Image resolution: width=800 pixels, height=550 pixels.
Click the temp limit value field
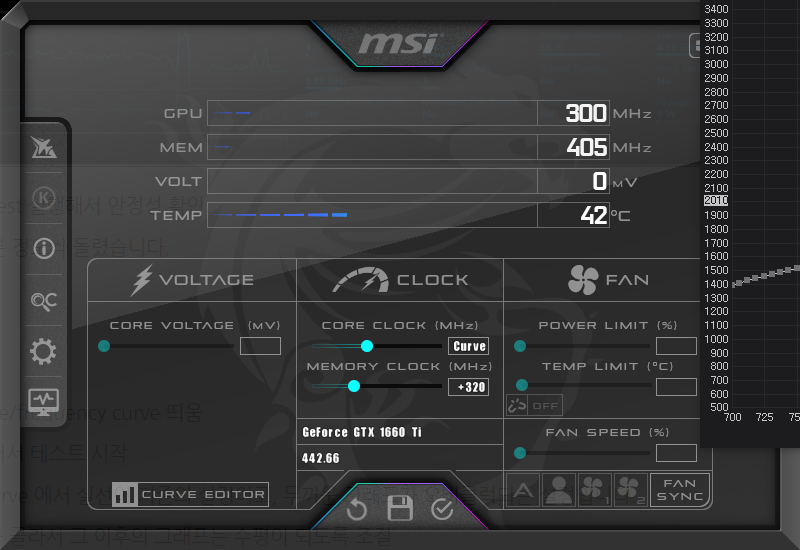677,387
